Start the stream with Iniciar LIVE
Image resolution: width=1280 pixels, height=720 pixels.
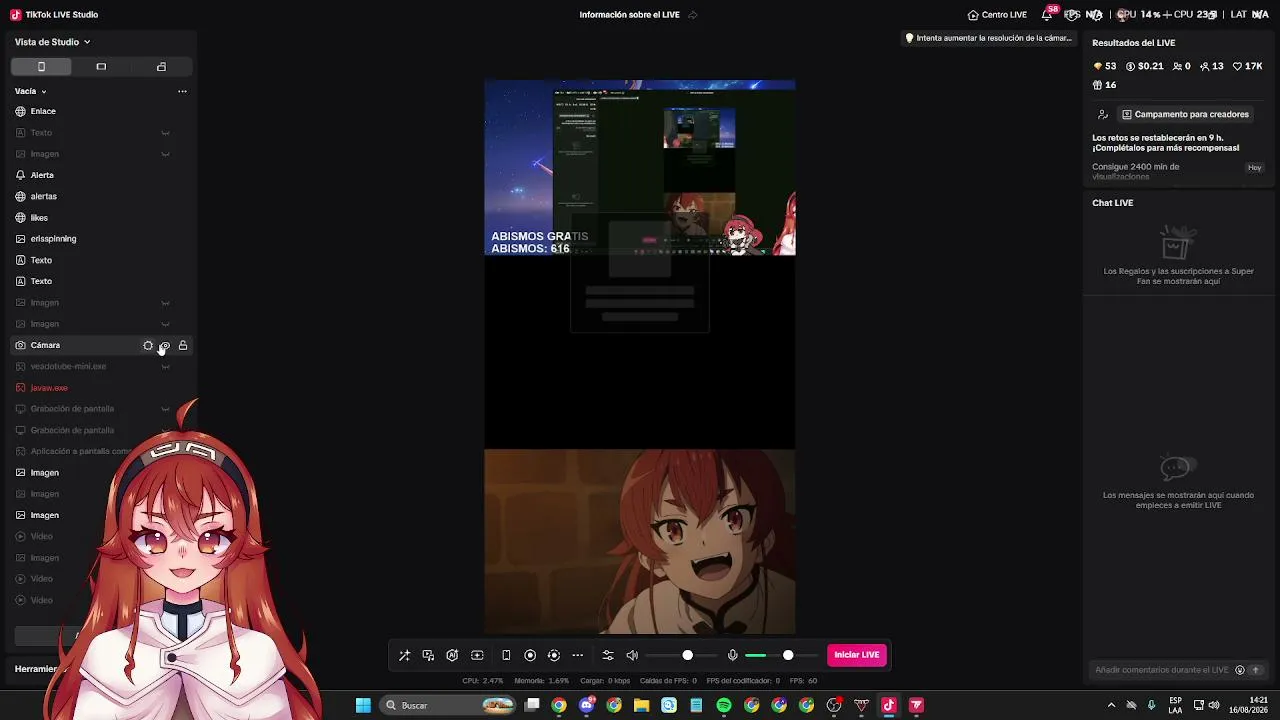pos(857,655)
